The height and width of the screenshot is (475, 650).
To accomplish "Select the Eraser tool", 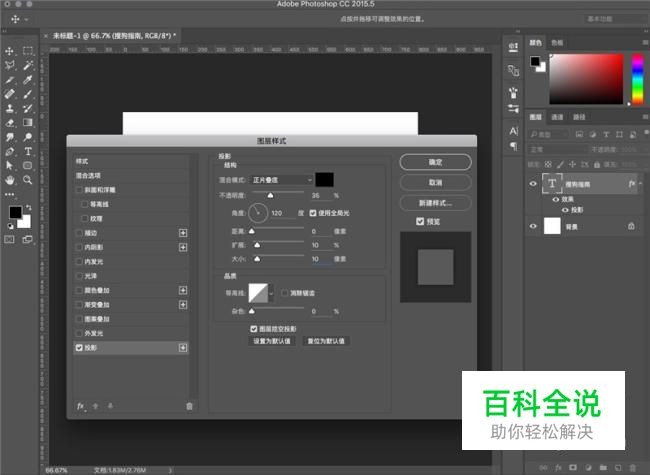I will 9,123.
